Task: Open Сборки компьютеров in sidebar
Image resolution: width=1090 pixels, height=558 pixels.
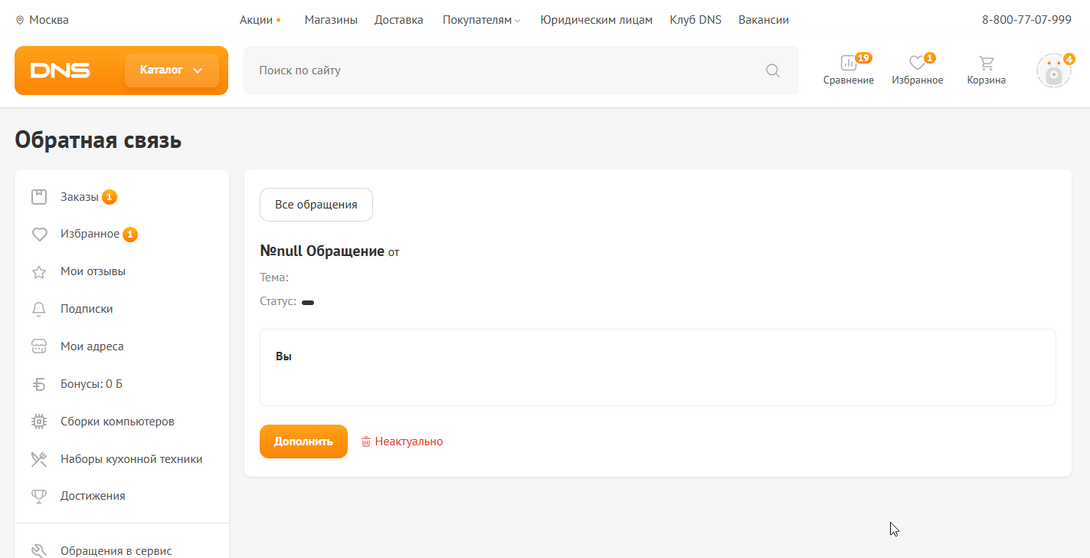Action: (x=117, y=421)
